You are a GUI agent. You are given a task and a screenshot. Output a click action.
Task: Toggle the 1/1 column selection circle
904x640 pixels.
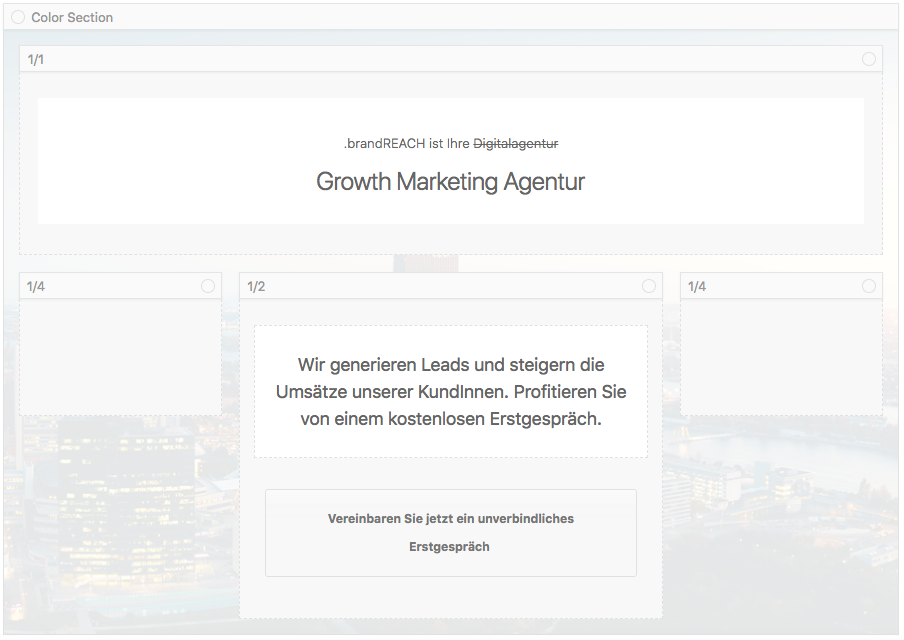click(x=869, y=59)
